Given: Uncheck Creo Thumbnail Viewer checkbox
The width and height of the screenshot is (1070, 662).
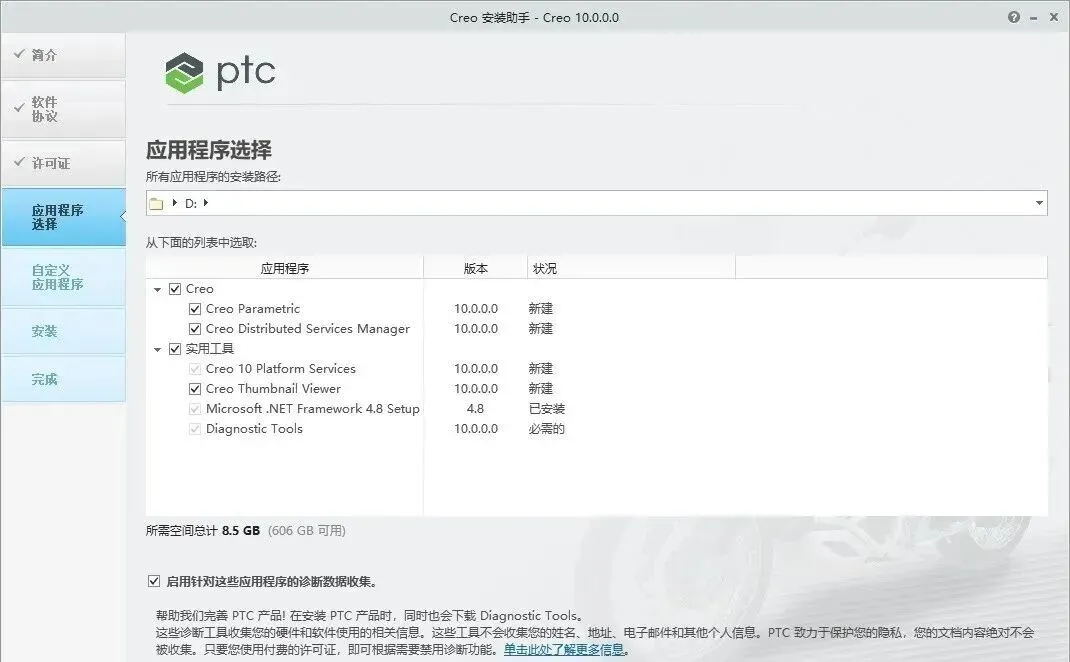Looking at the screenshot, I should 194,388.
